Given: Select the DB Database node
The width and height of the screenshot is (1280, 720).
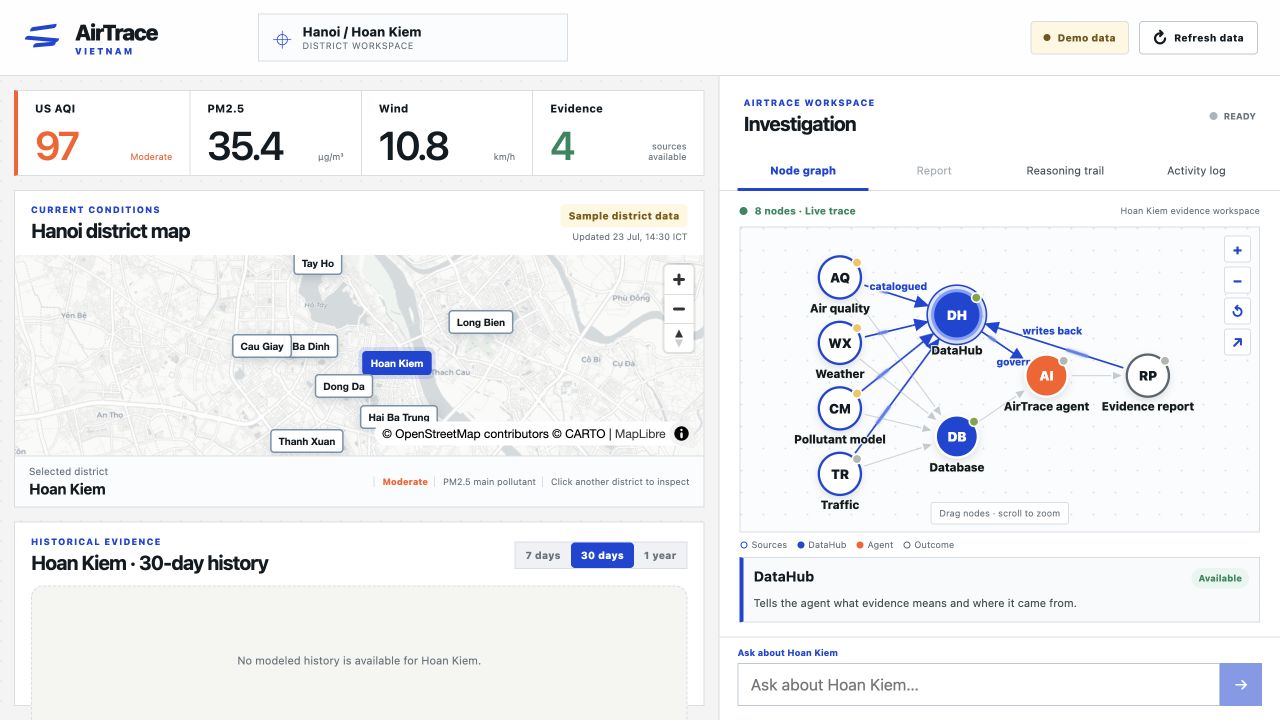Looking at the screenshot, I should pos(957,437).
